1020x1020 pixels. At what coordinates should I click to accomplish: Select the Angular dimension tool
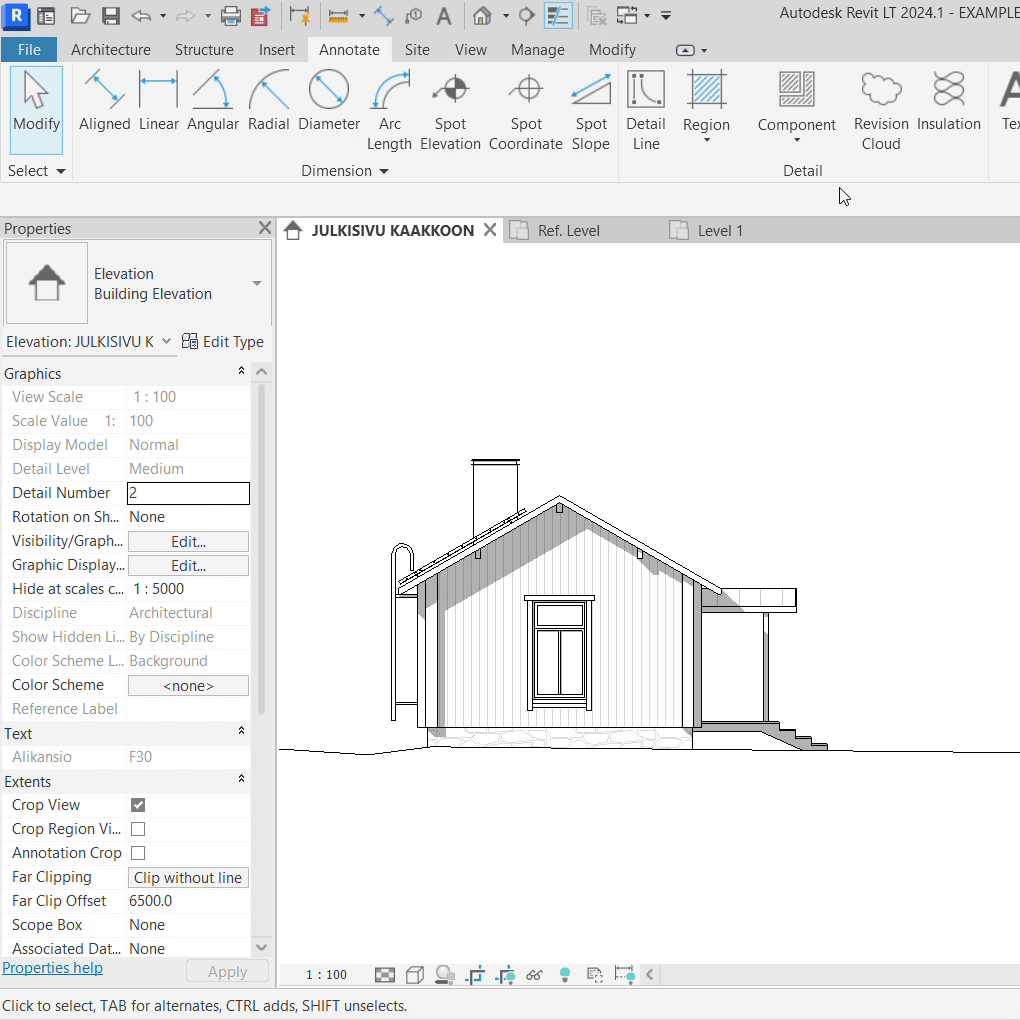click(x=212, y=103)
